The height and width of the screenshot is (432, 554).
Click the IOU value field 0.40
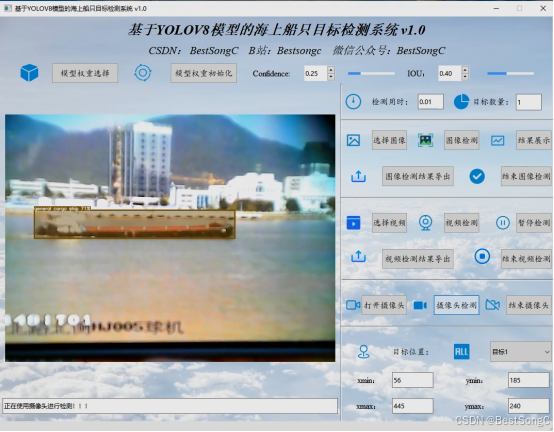[x=450, y=73]
